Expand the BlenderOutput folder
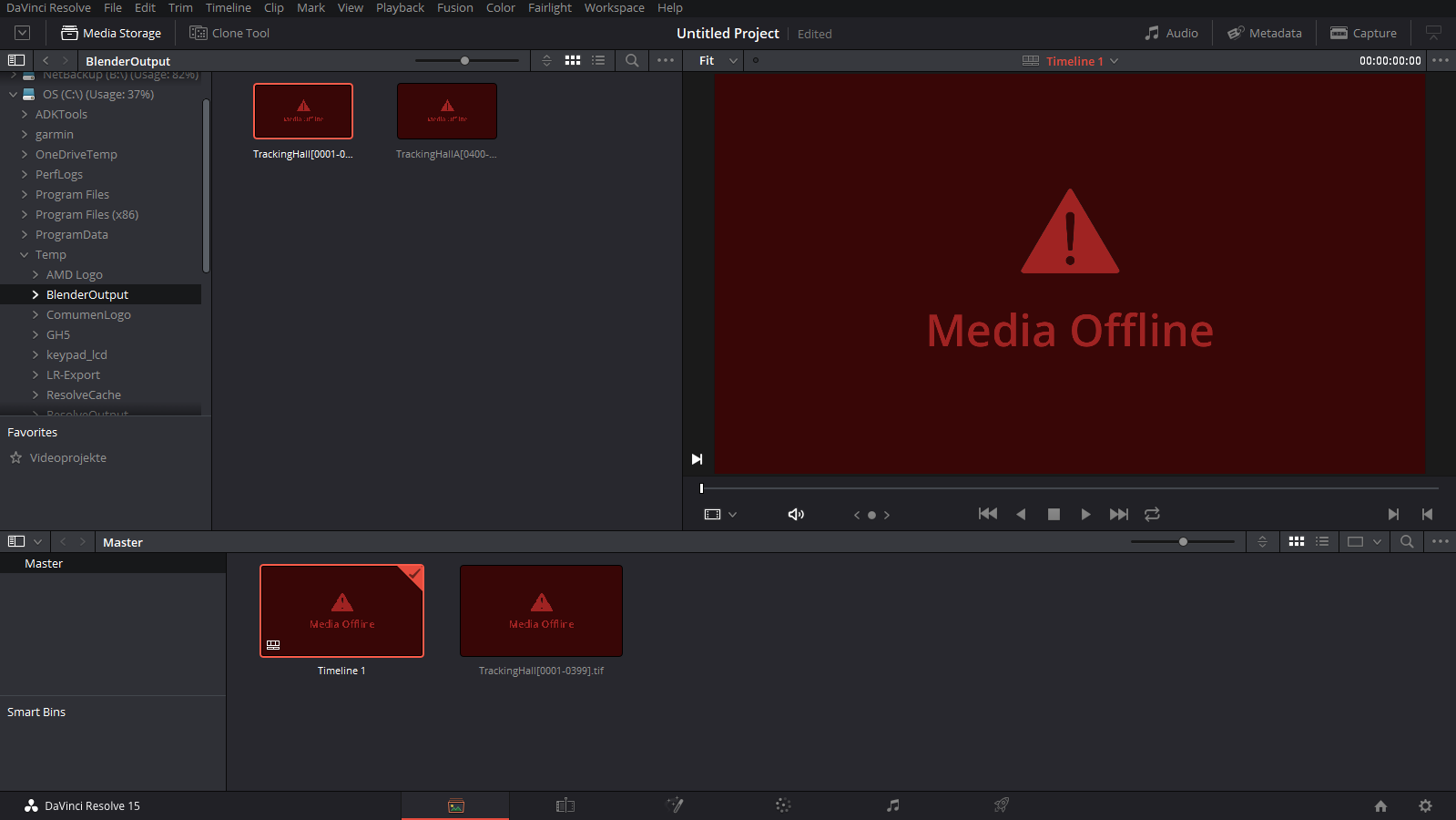Screen dimensions: 1456x820 36,295
